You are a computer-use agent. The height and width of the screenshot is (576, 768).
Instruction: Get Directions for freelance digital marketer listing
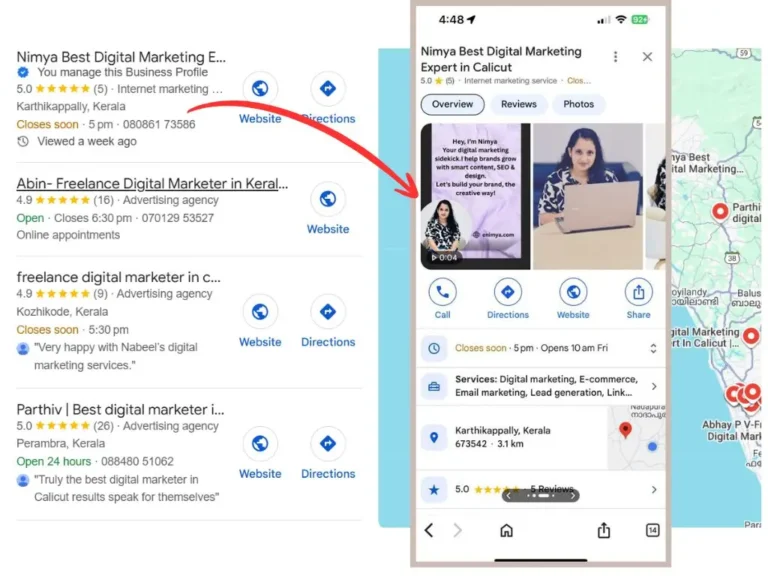(x=328, y=312)
